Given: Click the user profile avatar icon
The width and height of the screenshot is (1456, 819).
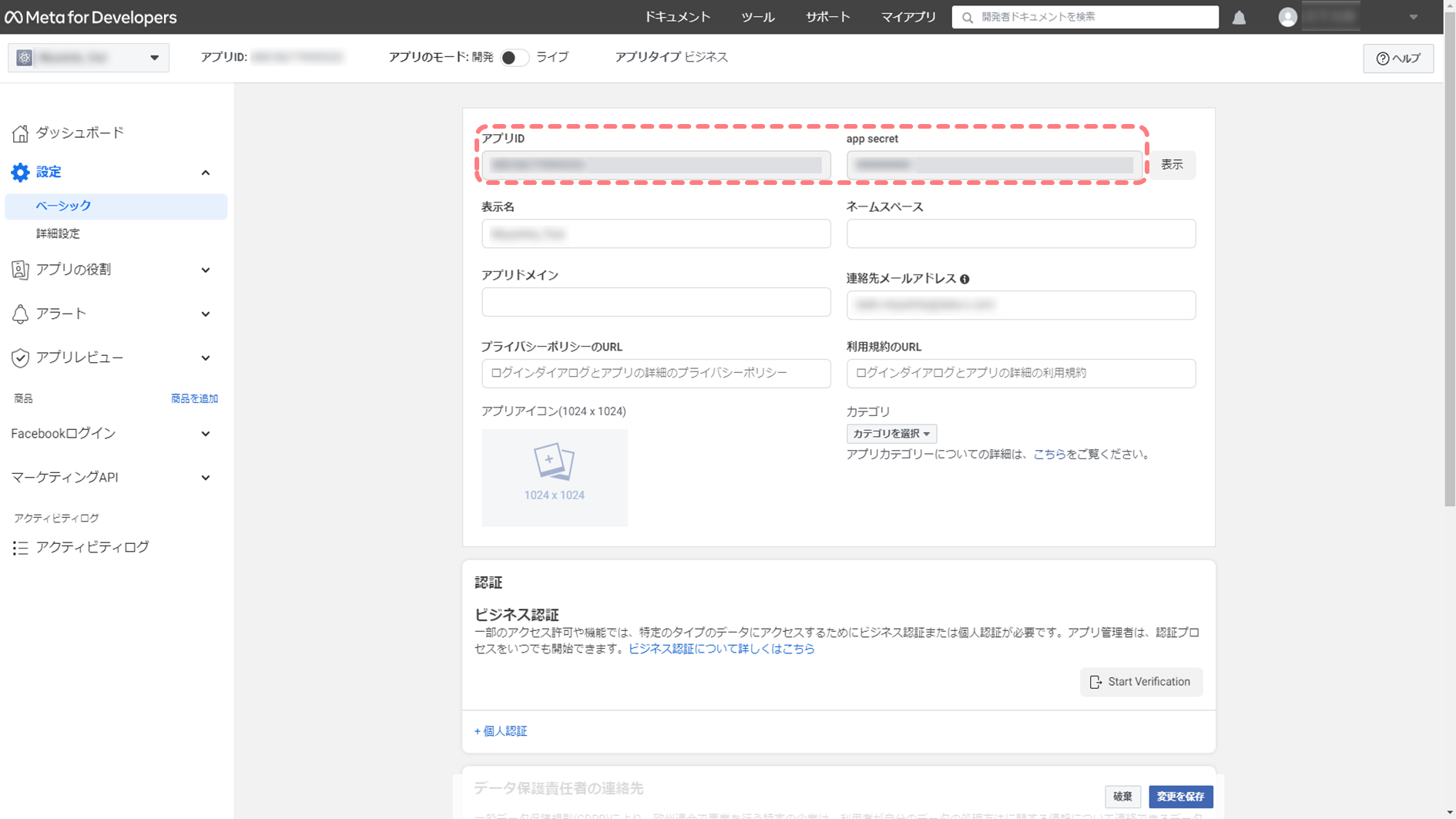Looking at the screenshot, I should pyautogui.click(x=1287, y=17).
